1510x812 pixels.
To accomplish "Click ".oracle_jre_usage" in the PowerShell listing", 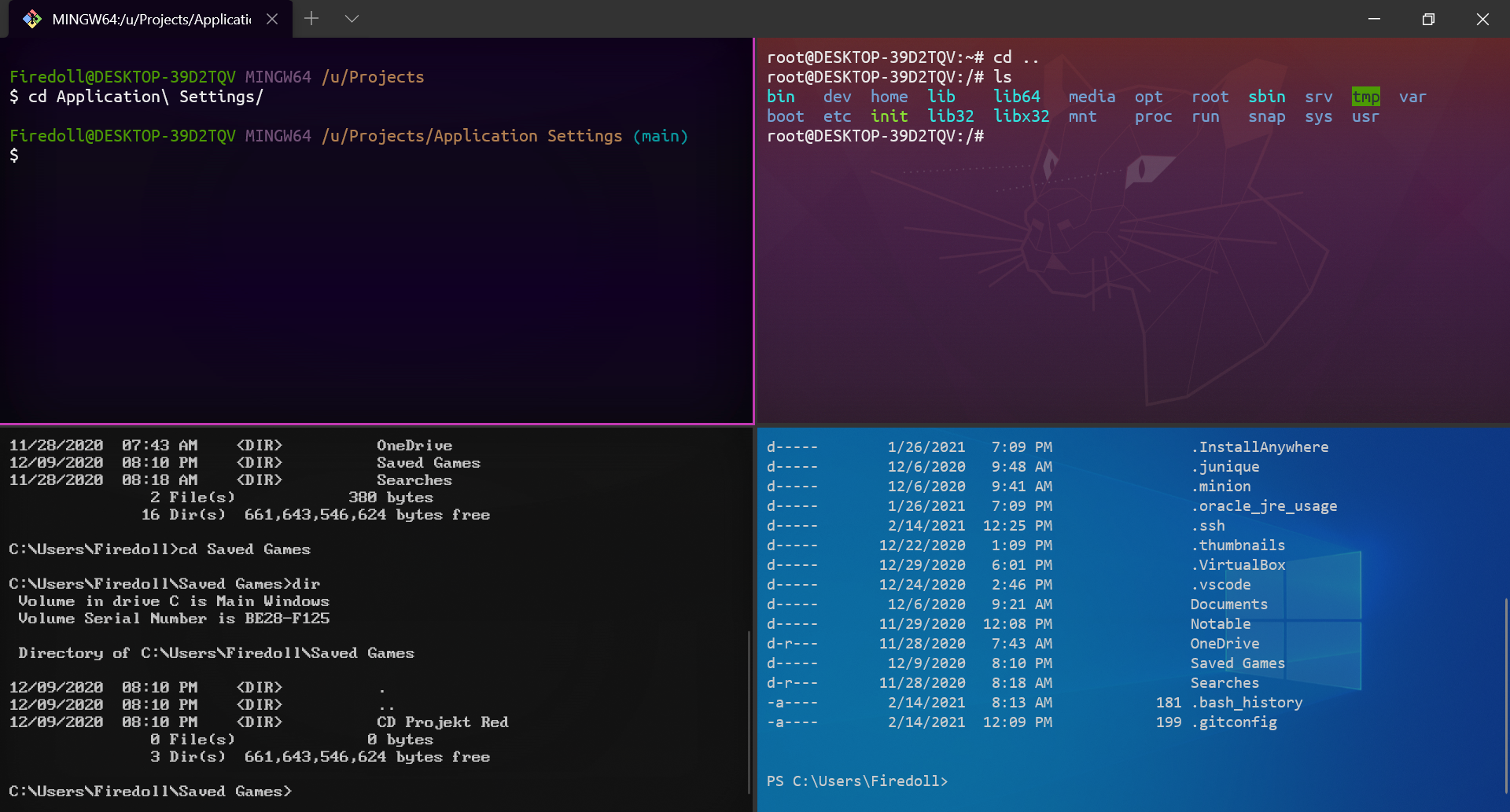I will pos(1264,506).
